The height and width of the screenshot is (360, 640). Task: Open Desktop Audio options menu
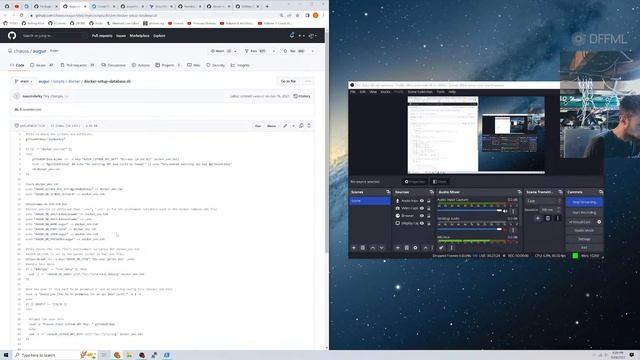tap(513, 230)
